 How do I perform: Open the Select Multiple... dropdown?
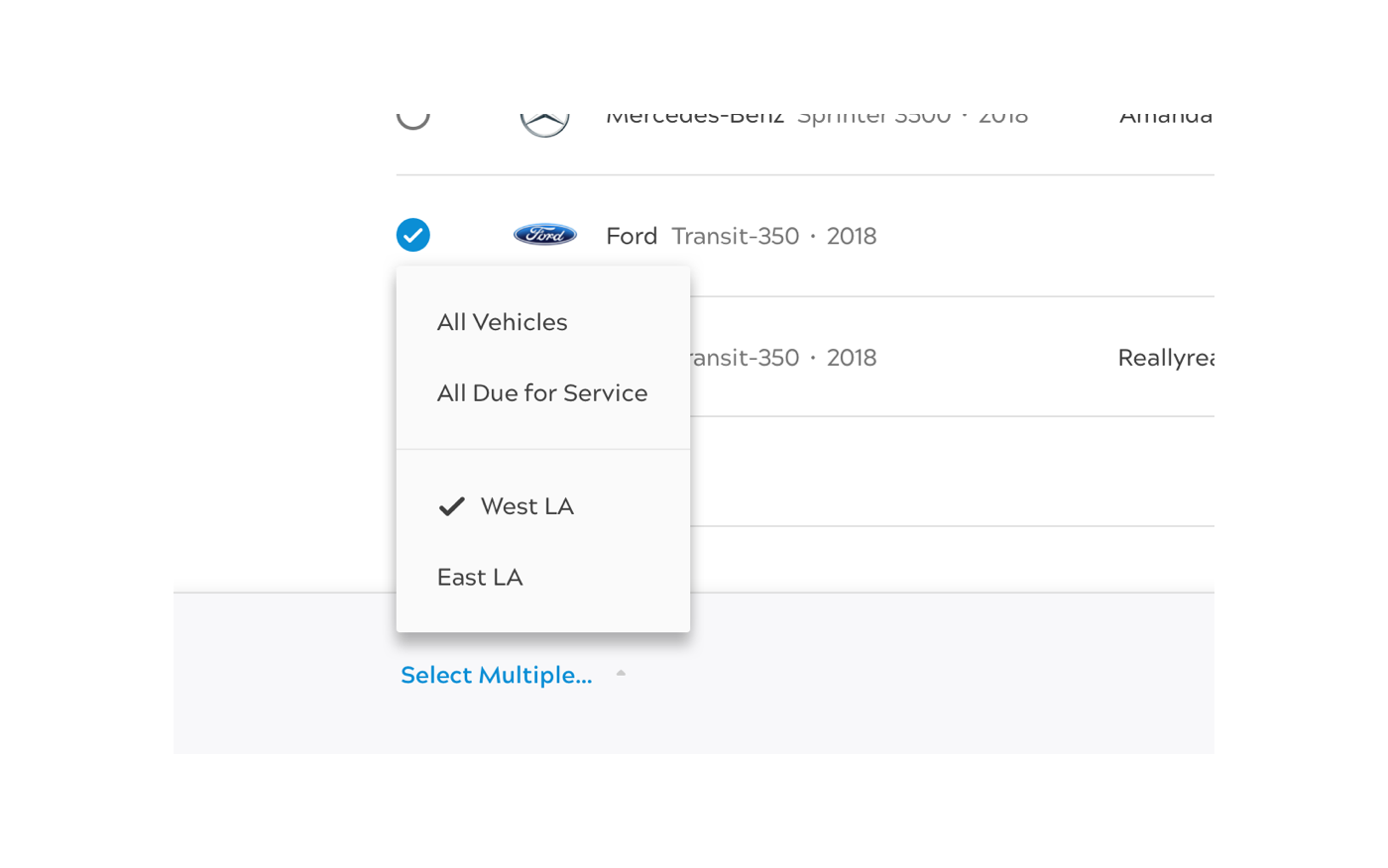(x=497, y=675)
